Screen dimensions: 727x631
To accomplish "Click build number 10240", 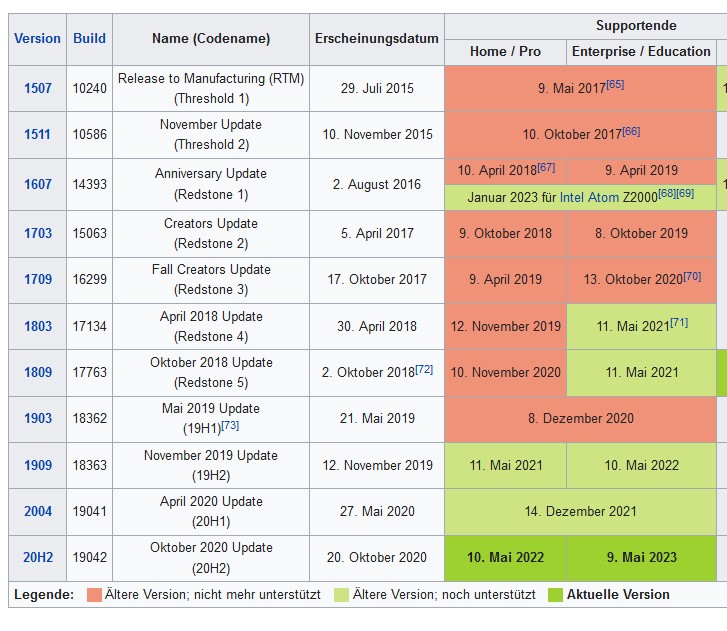I will tap(89, 89).
